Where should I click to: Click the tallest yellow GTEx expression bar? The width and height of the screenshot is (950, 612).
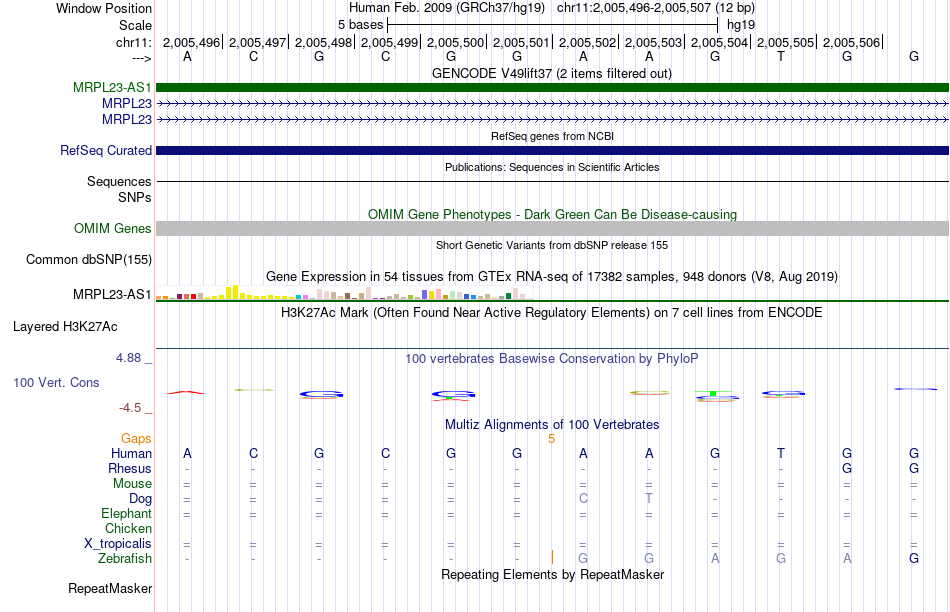pyautogui.click(x=236, y=292)
